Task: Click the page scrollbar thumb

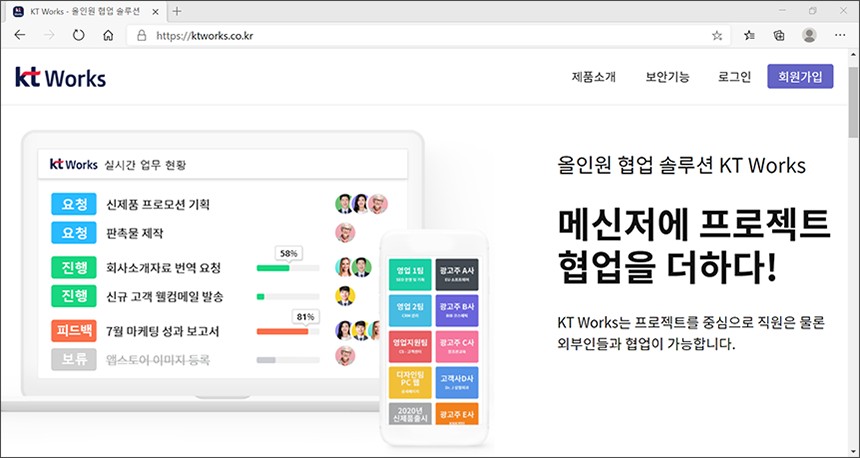Action: tap(853, 102)
